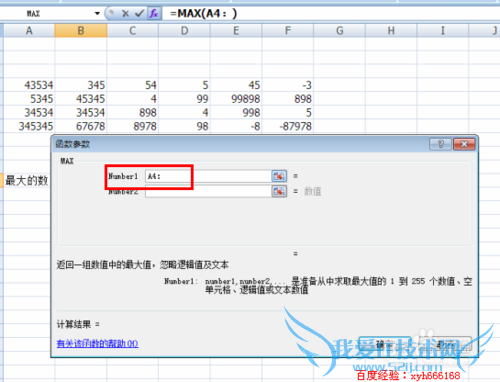The width and height of the screenshot is (500, 382).
Task: Click cell containing -8
Action: 236,126
